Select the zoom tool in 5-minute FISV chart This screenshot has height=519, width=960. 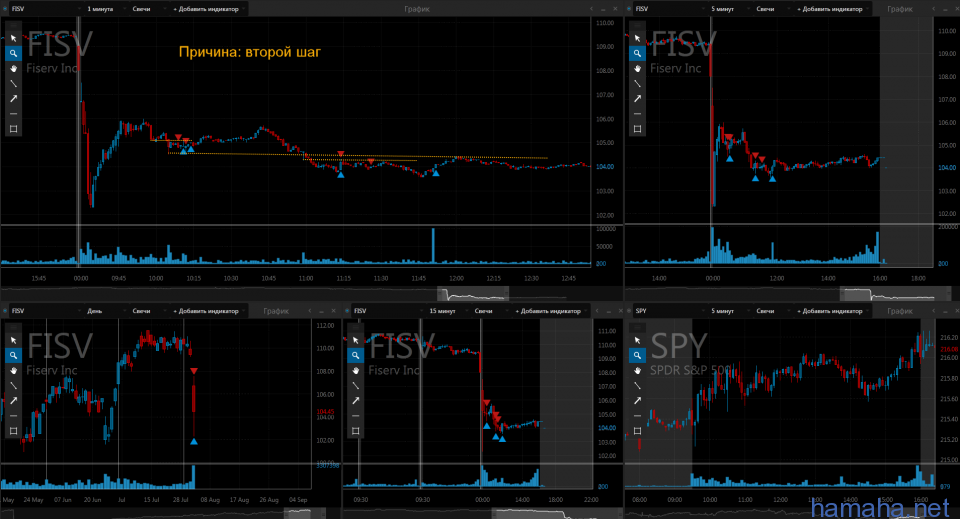pos(637,53)
